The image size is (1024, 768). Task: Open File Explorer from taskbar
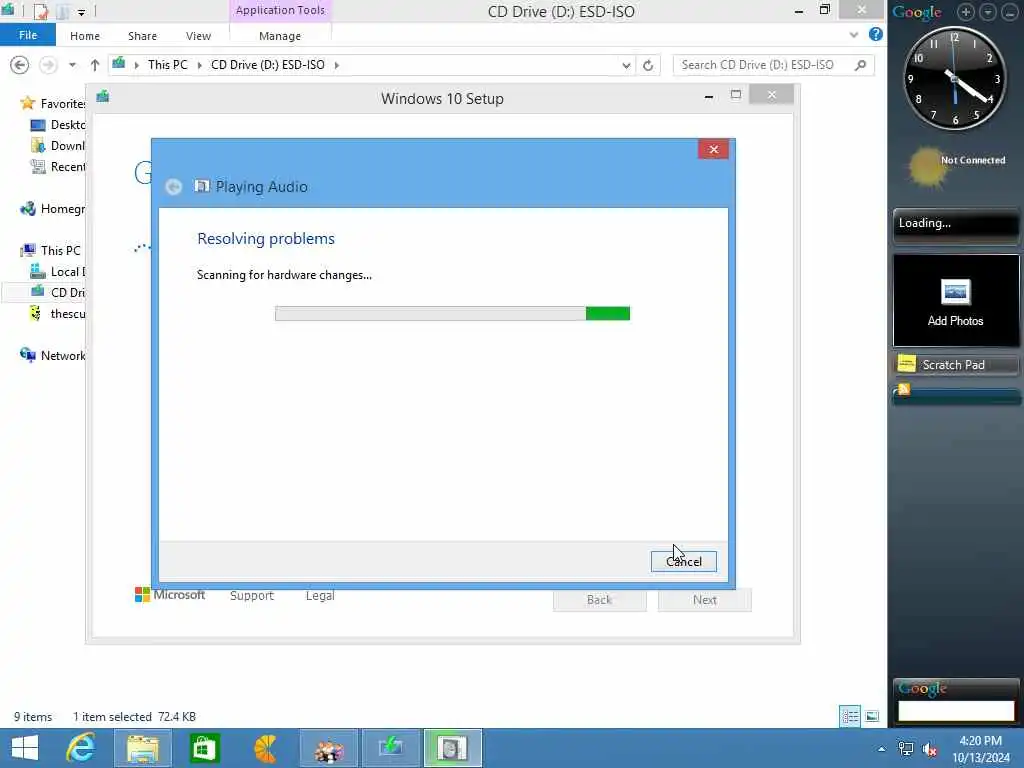[x=143, y=748]
